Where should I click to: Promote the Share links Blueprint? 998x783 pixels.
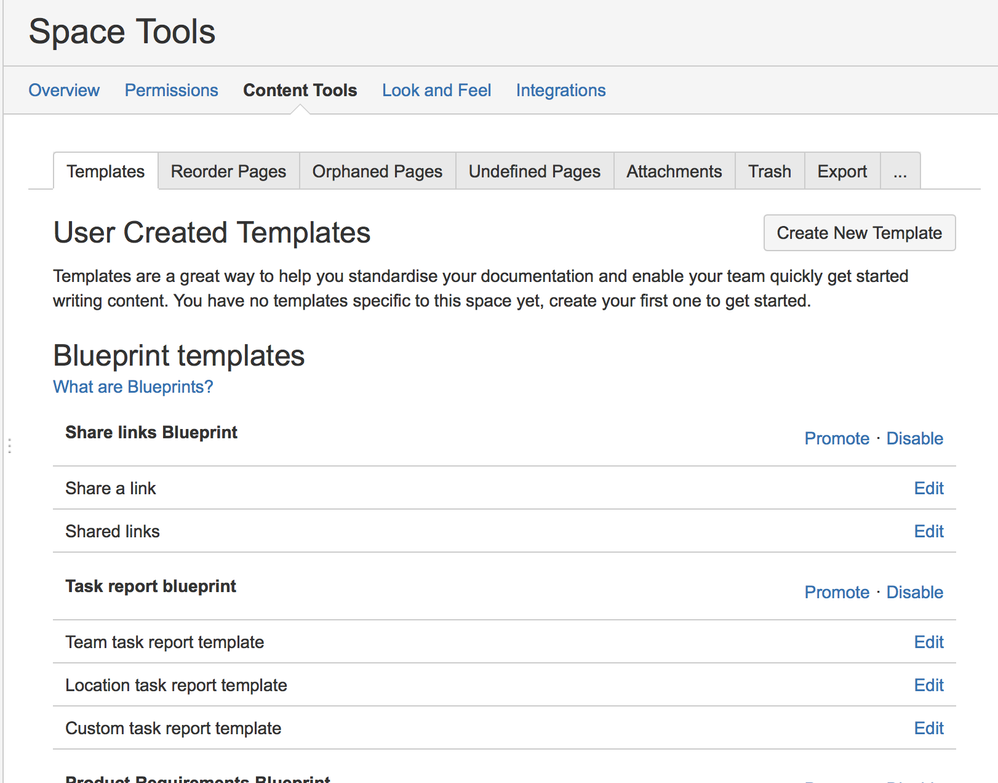[x=837, y=438]
